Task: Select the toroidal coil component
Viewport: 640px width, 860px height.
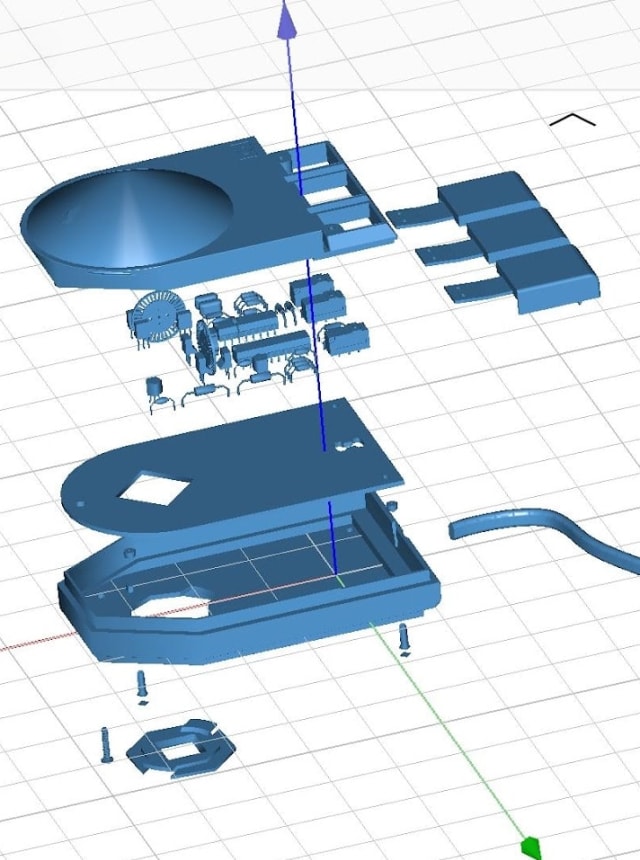Action: point(155,318)
